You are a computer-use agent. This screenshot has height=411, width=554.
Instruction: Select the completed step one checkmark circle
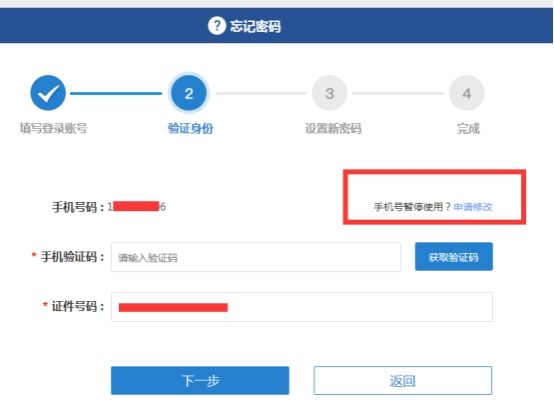[x=48, y=93]
